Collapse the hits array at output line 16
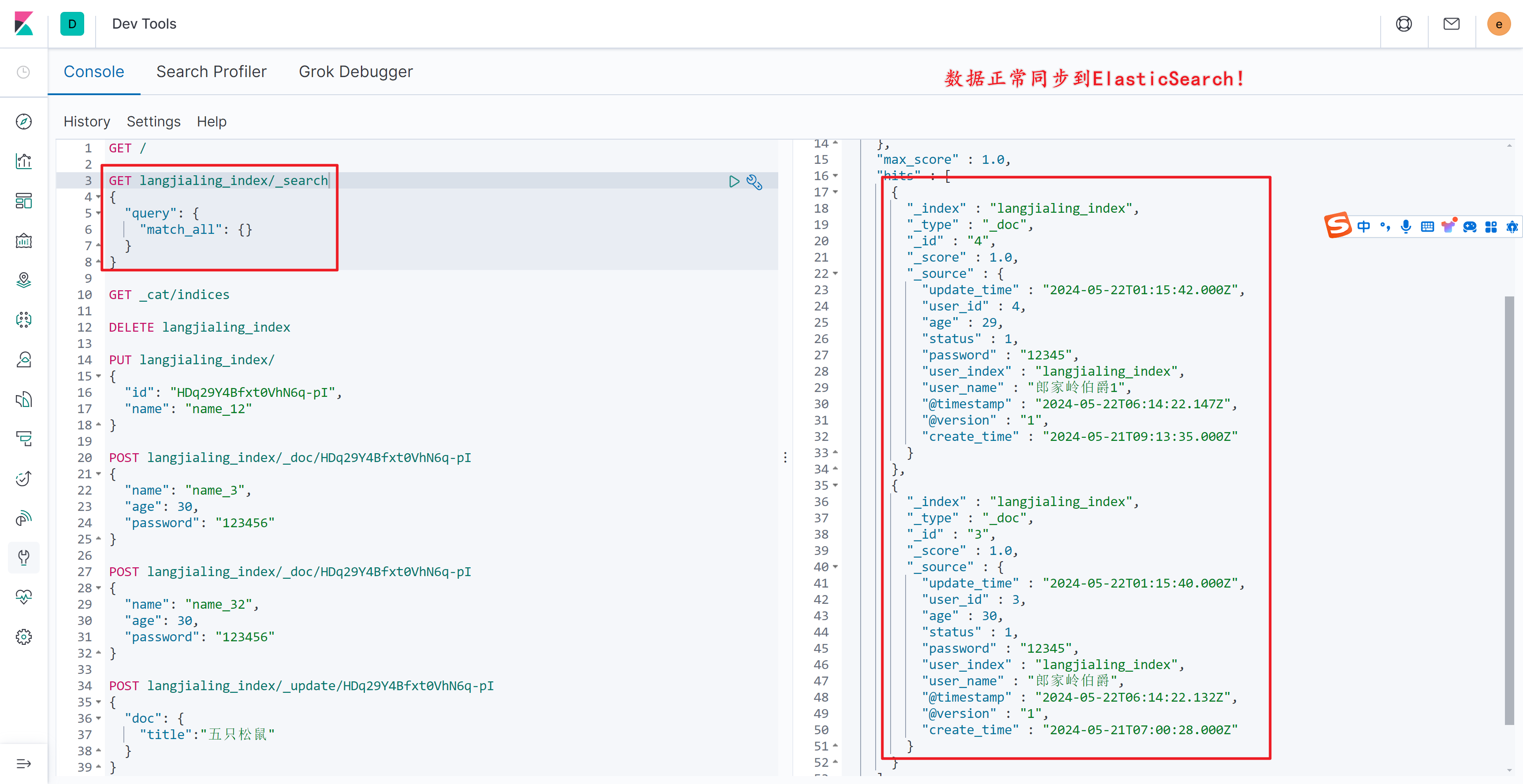The width and height of the screenshot is (1523, 784). 836,175
